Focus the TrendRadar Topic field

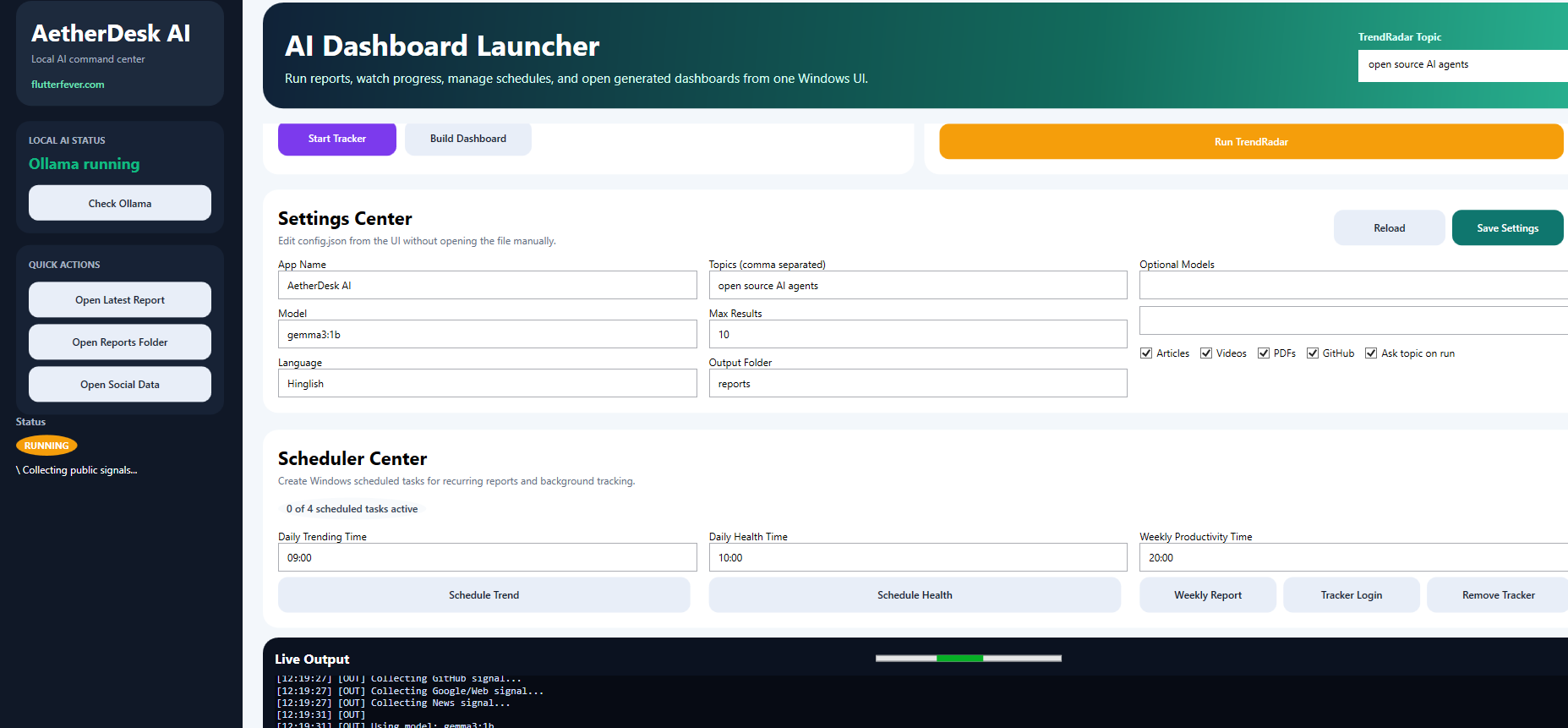[1462, 65]
